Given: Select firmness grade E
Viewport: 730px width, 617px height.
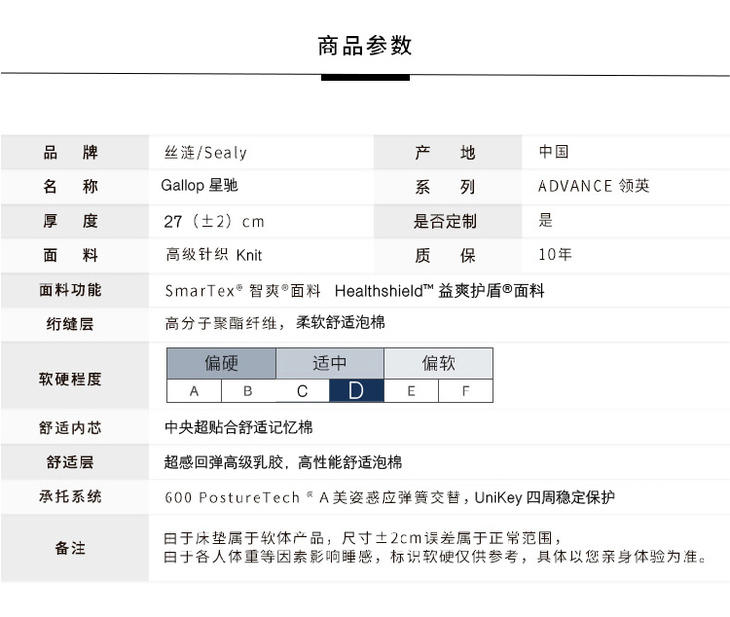Looking at the screenshot, I should tap(411, 391).
